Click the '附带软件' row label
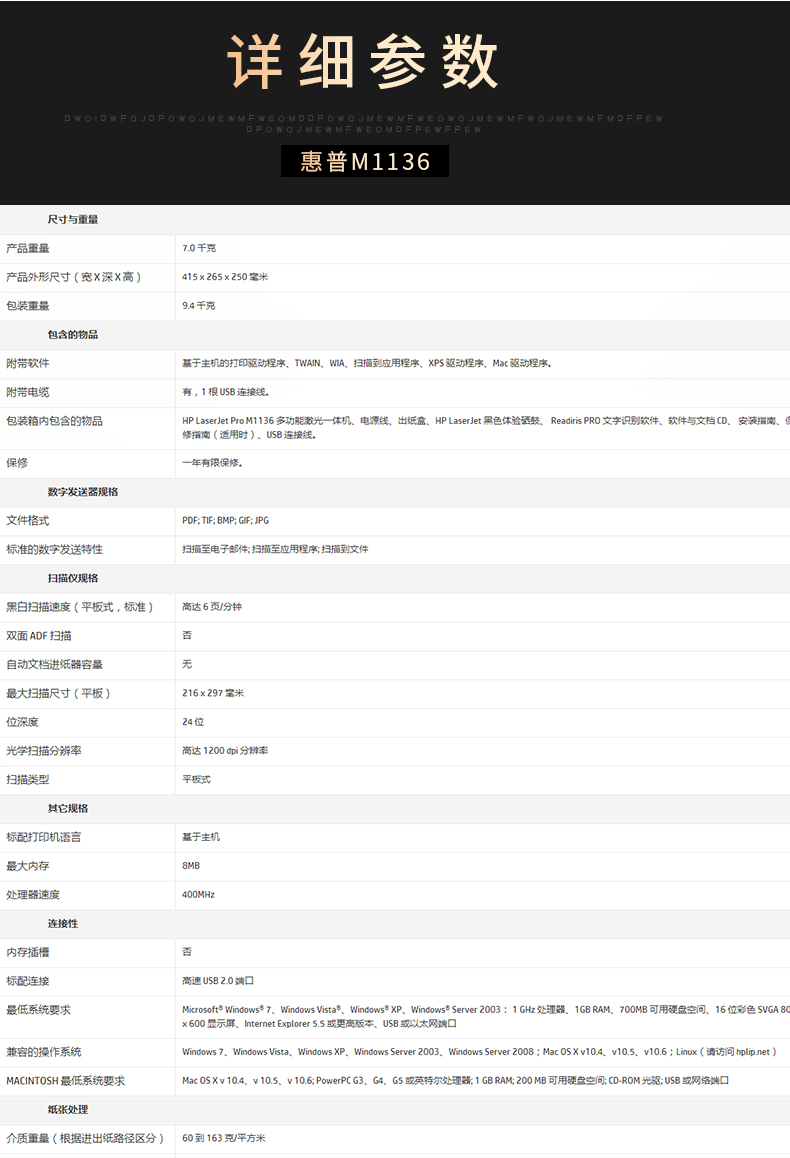Screen dimensions: 790x1158 click(x=28, y=363)
